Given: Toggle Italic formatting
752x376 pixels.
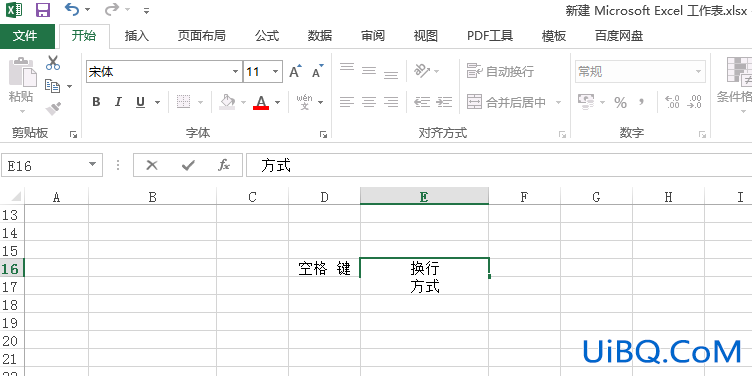Looking at the screenshot, I should pos(118,102).
